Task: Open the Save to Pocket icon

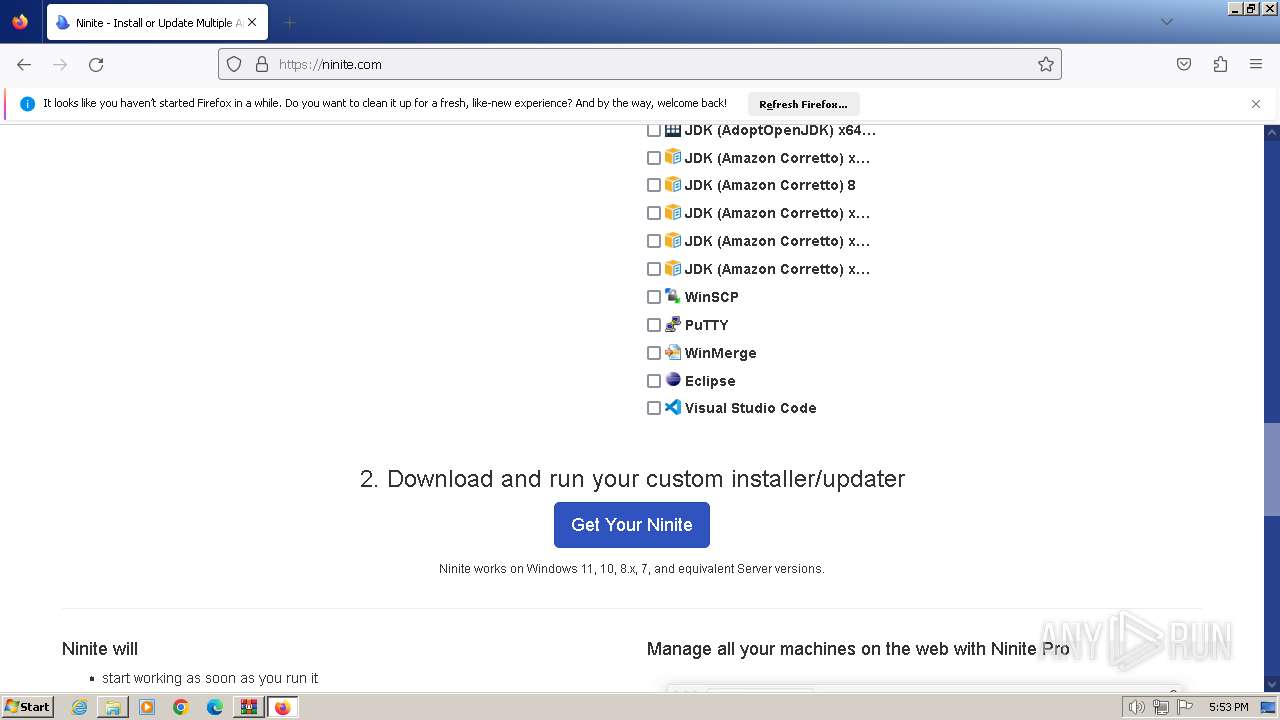Action: pyautogui.click(x=1184, y=64)
